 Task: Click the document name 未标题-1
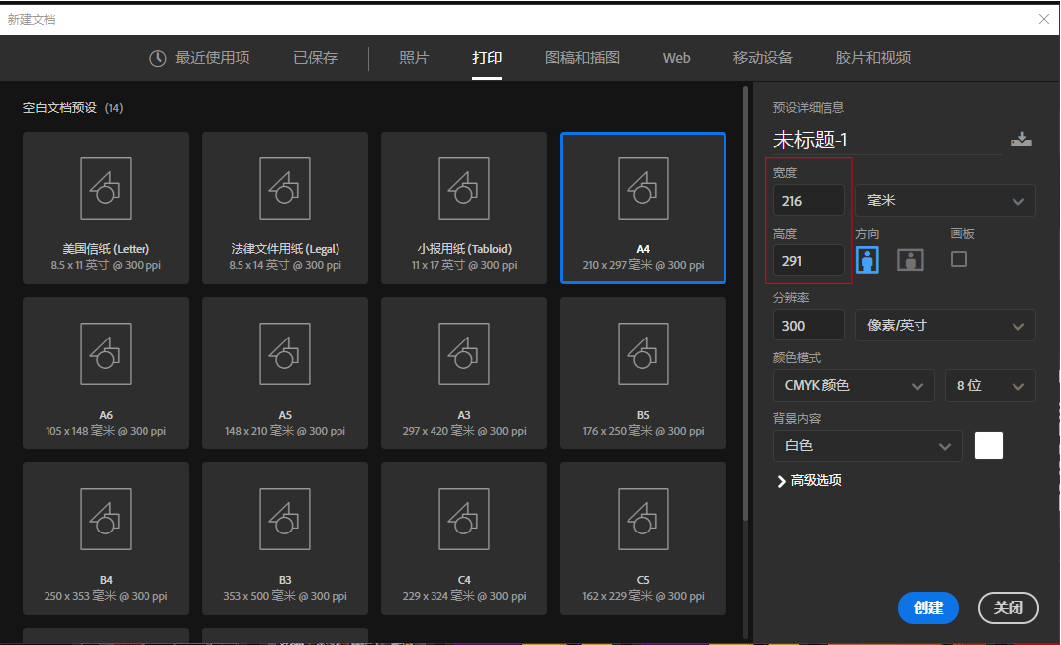click(810, 140)
